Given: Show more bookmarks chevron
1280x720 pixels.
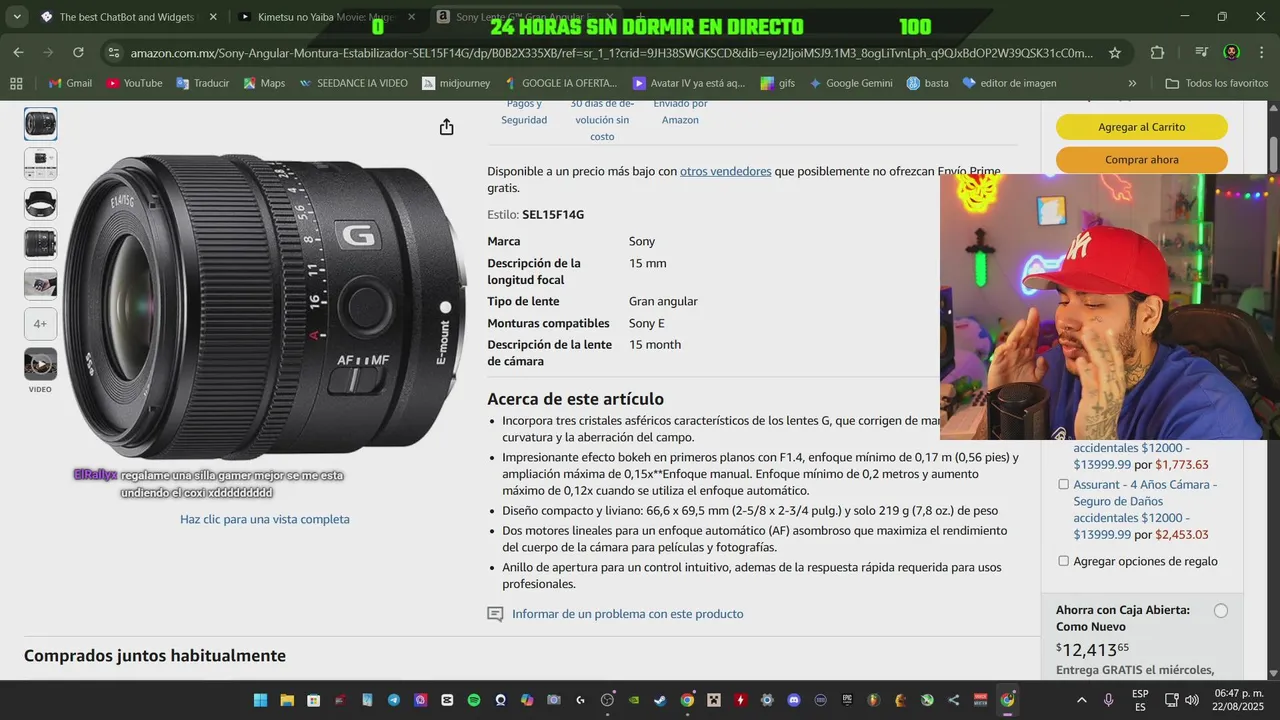Looking at the screenshot, I should [1132, 83].
